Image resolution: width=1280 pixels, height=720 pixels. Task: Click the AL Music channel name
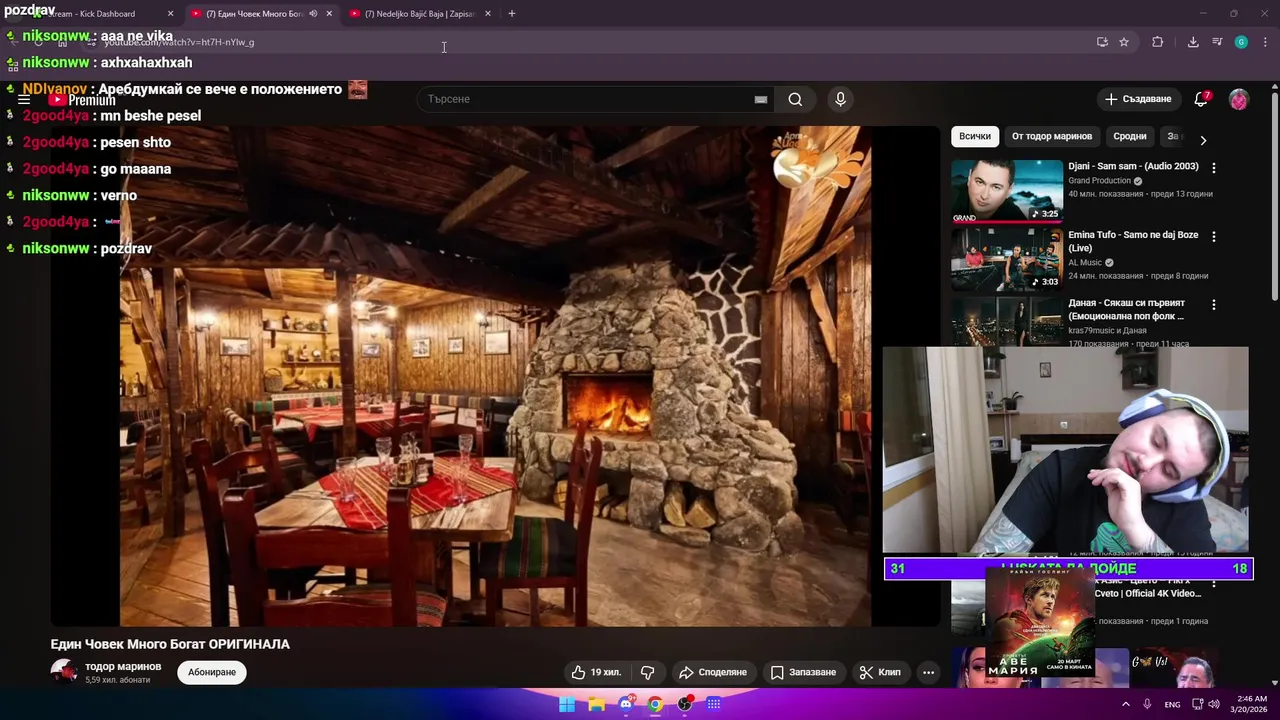[x=1084, y=263]
